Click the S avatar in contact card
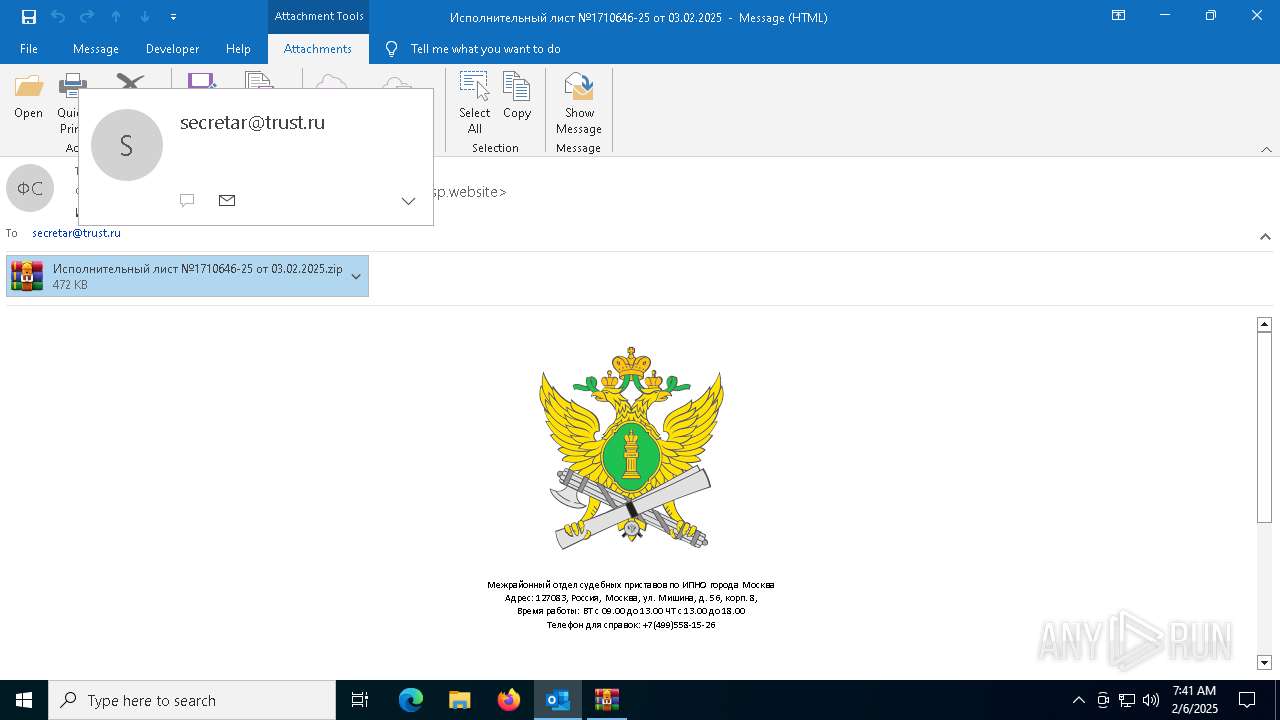The height and width of the screenshot is (720, 1280). [x=127, y=145]
